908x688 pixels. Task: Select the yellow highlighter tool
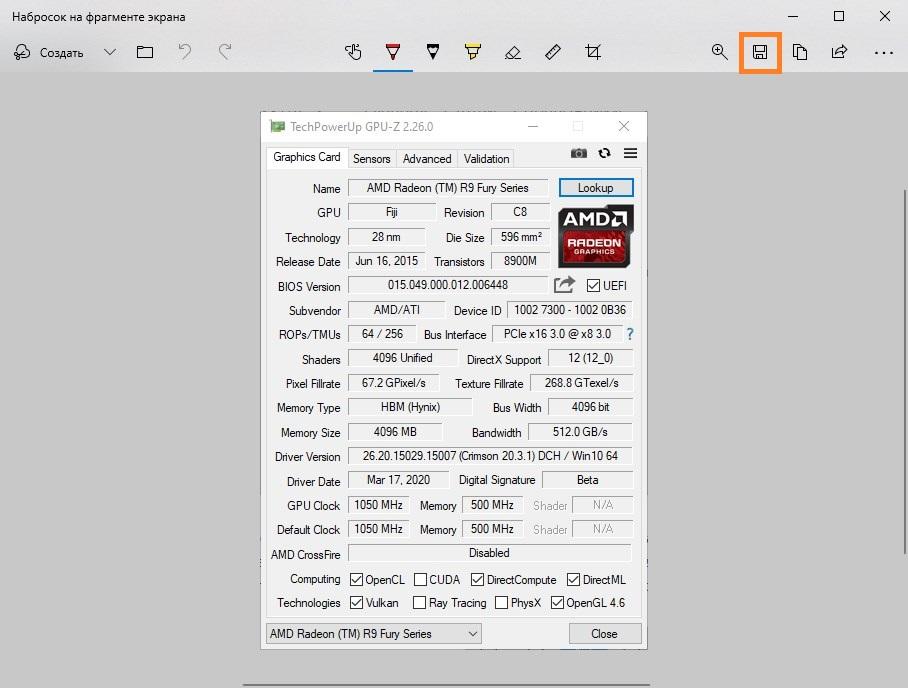(473, 52)
